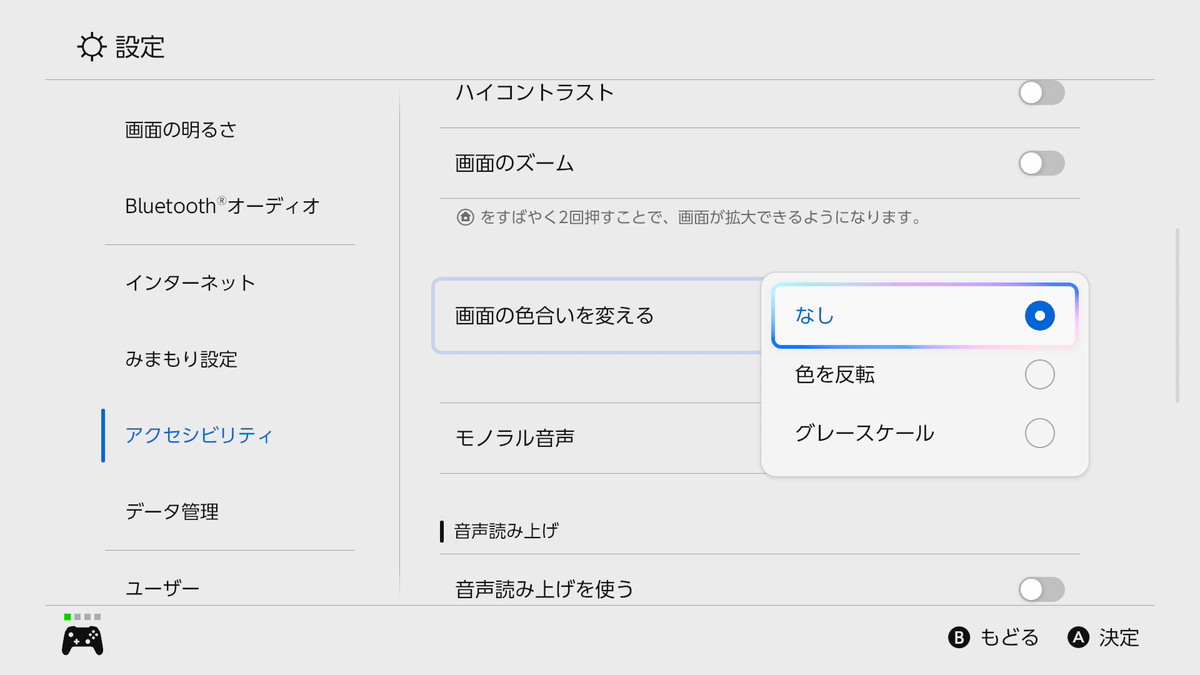Enable the 画面のズーム switch

(1041, 163)
